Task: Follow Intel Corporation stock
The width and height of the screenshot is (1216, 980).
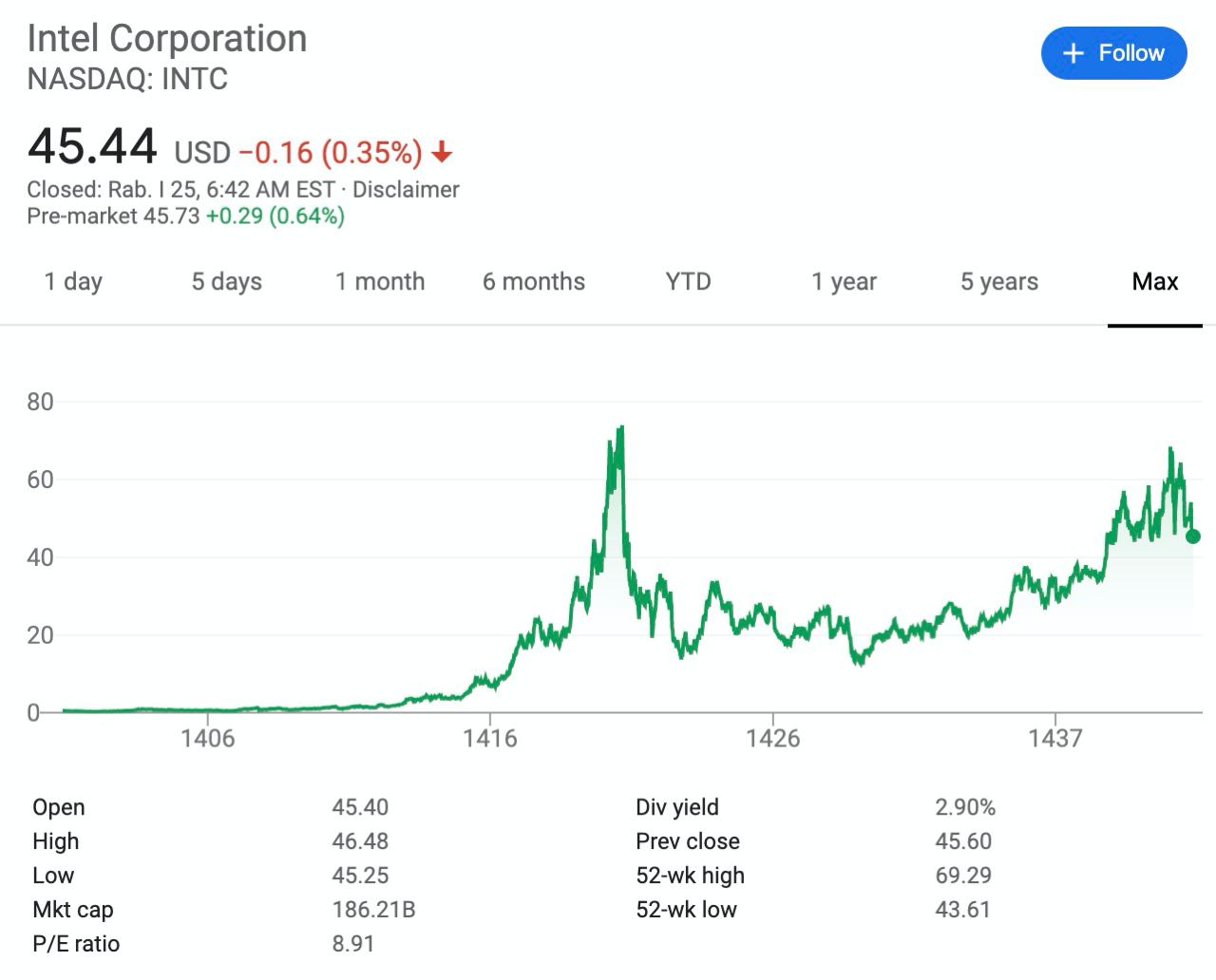Action: 1113,53
